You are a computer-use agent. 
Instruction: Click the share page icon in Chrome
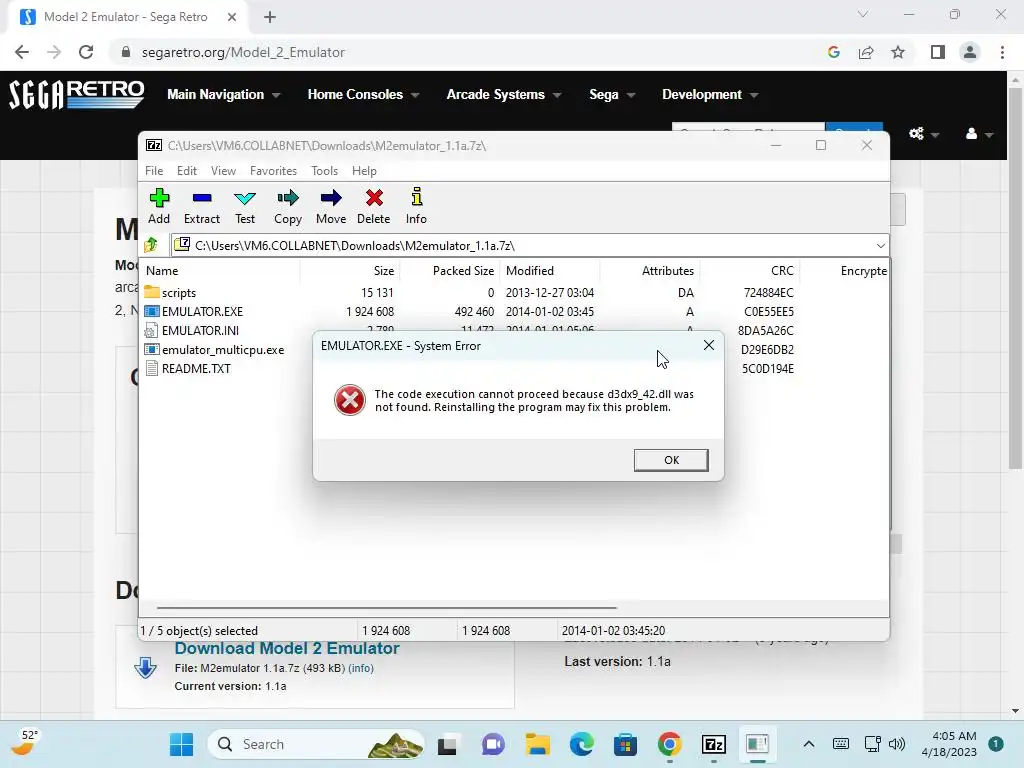click(866, 52)
